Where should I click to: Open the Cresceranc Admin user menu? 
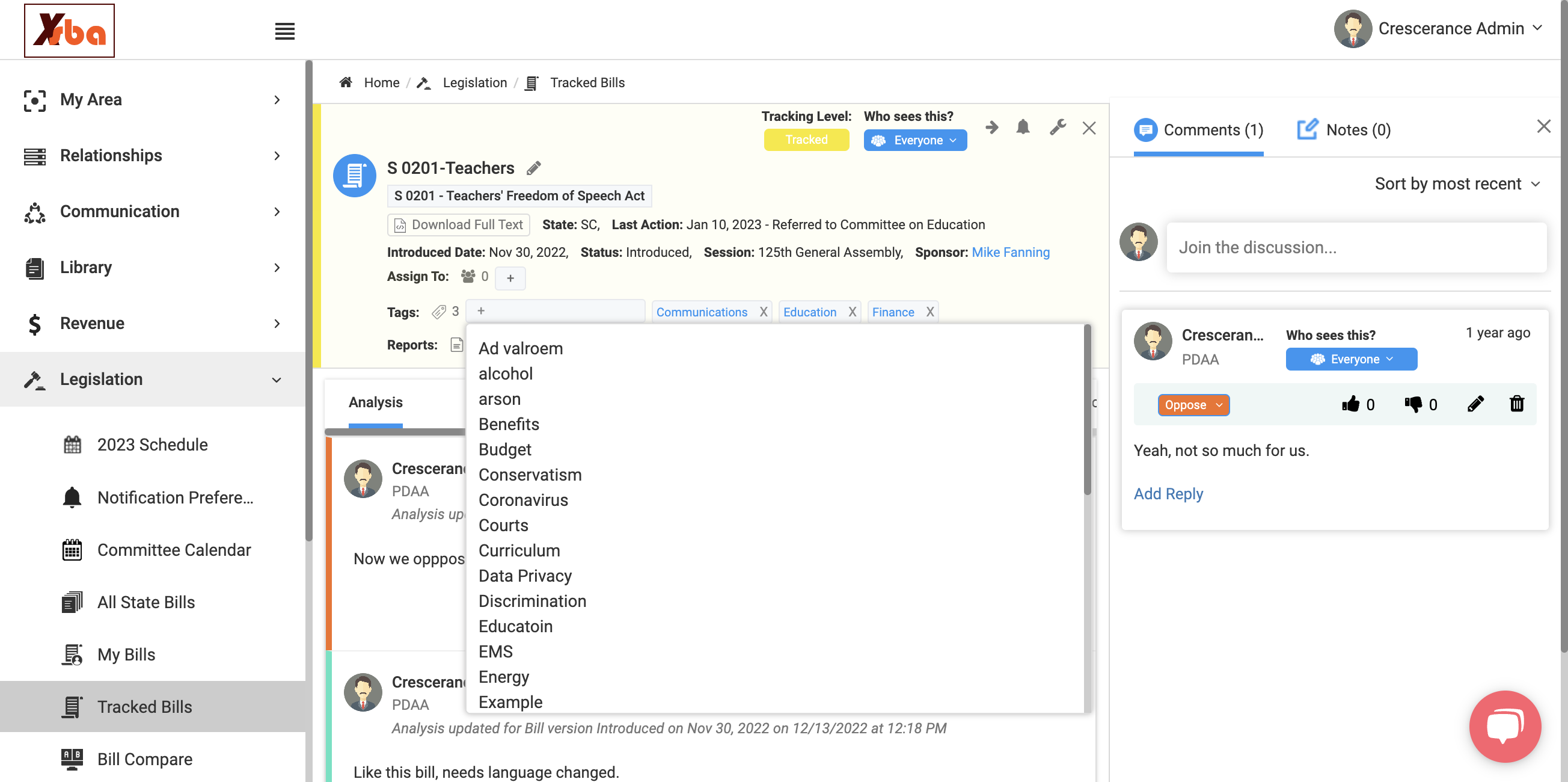coord(1438,29)
